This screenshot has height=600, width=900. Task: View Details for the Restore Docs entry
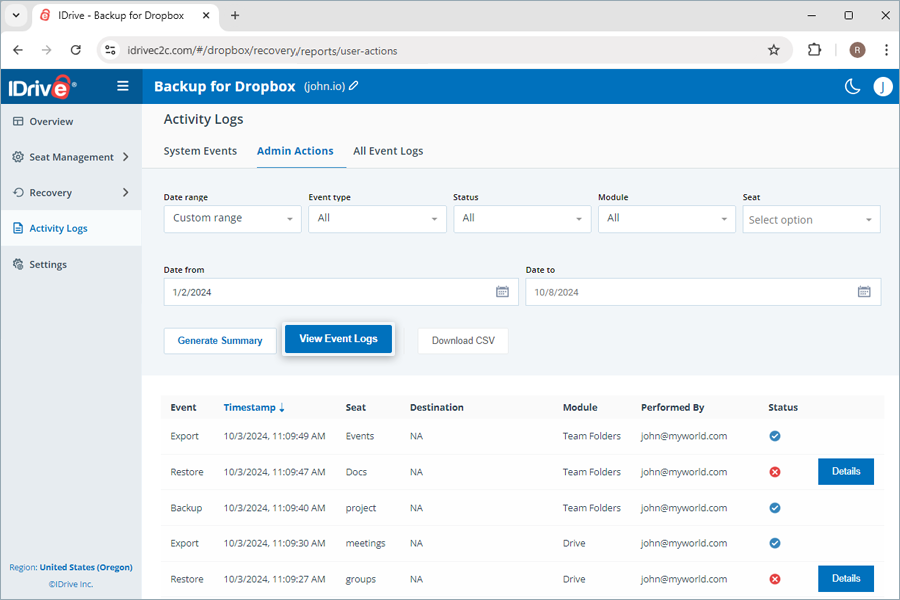click(845, 471)
